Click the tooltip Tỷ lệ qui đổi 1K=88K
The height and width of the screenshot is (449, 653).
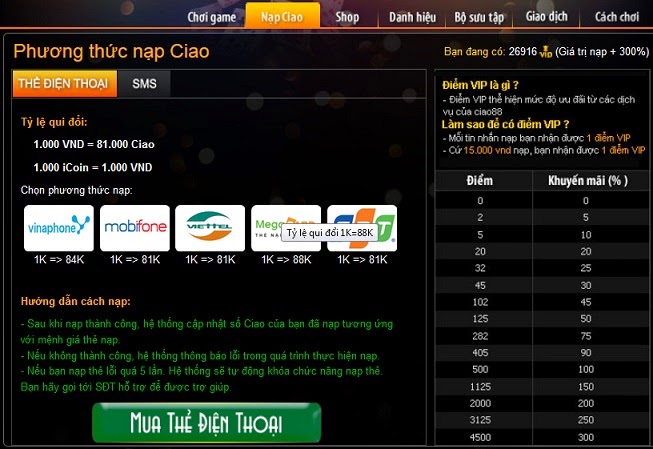(329, 233)
